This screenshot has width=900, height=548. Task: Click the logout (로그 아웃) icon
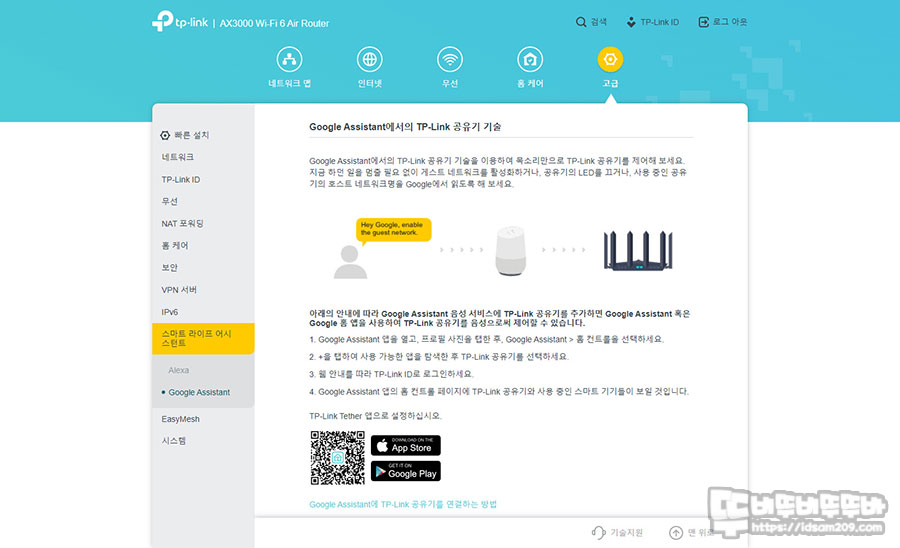[703, 22]
